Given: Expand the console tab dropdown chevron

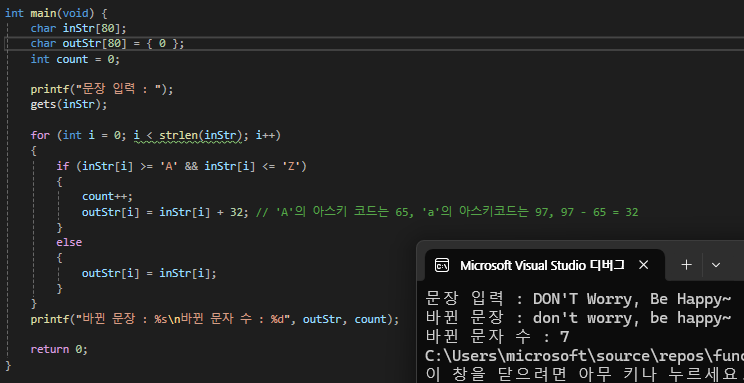Looking at the screenshot, I should point(716,265).
